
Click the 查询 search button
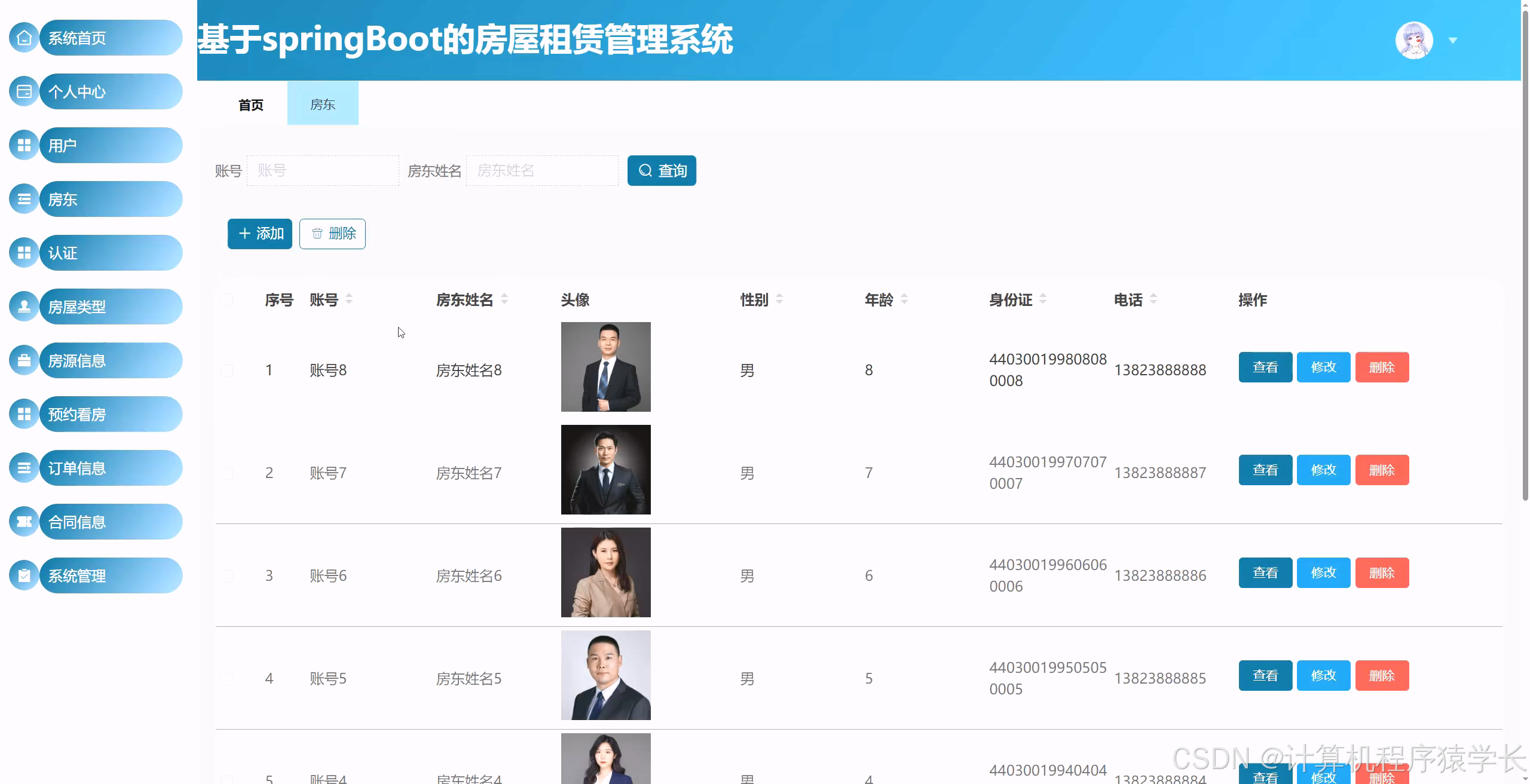(x=661, y=170)
